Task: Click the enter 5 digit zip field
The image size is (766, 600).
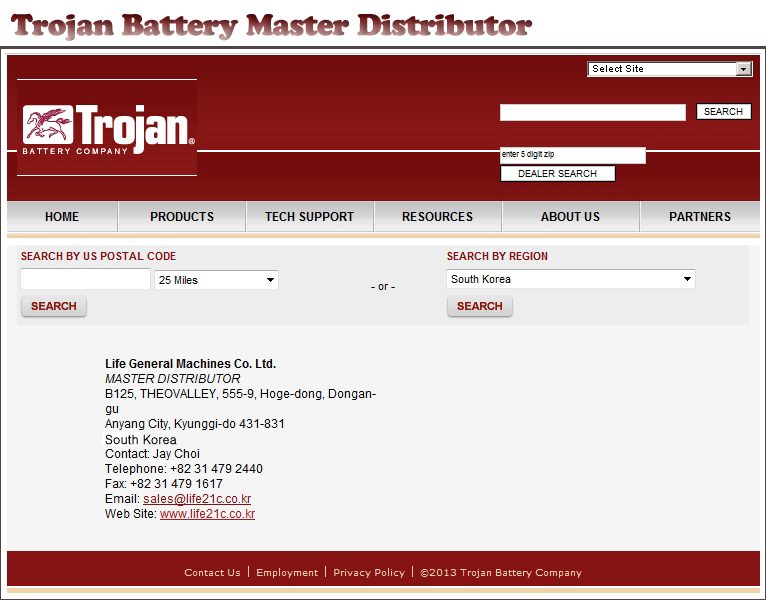Action: coord(573,155)
